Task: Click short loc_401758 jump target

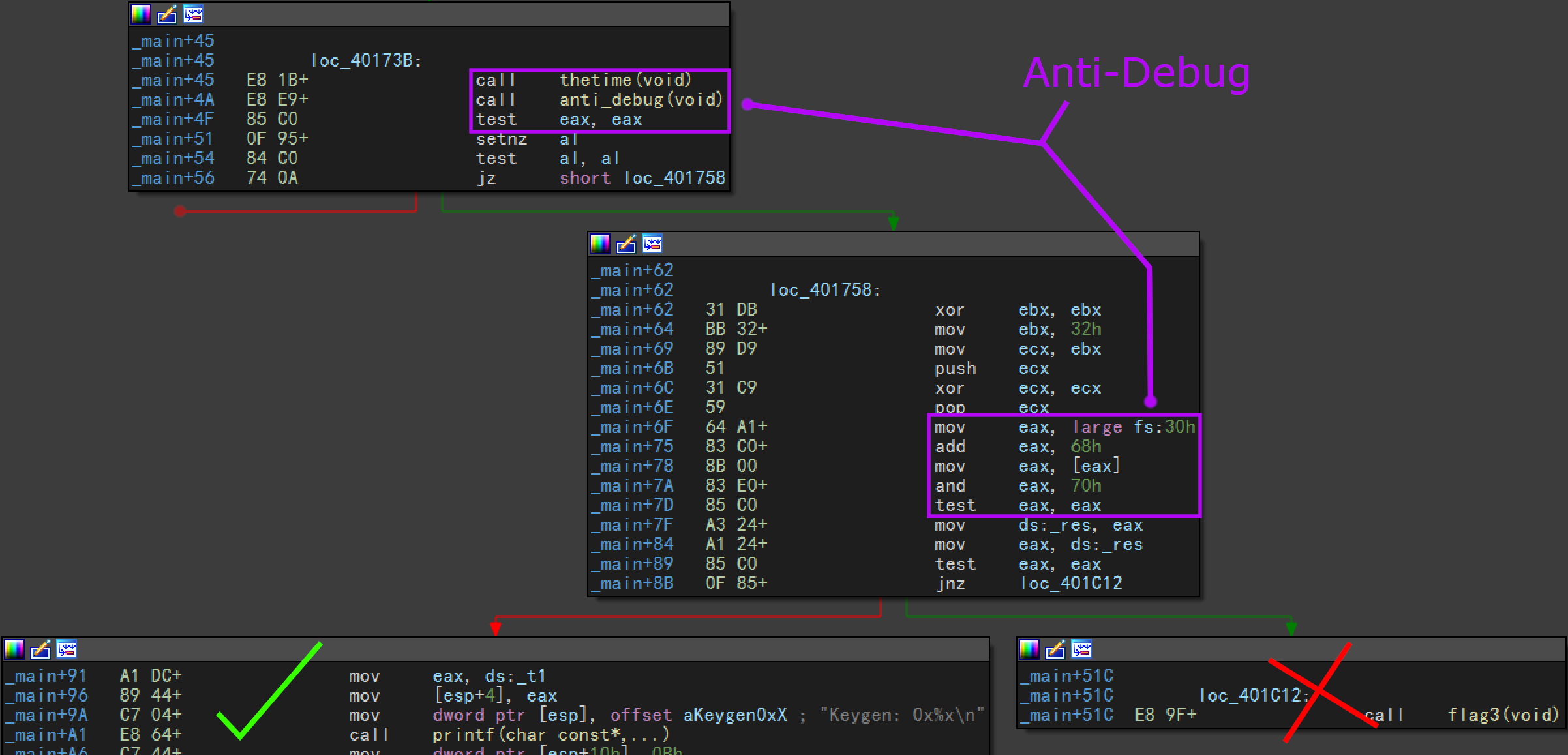Action: coord(674,178)
